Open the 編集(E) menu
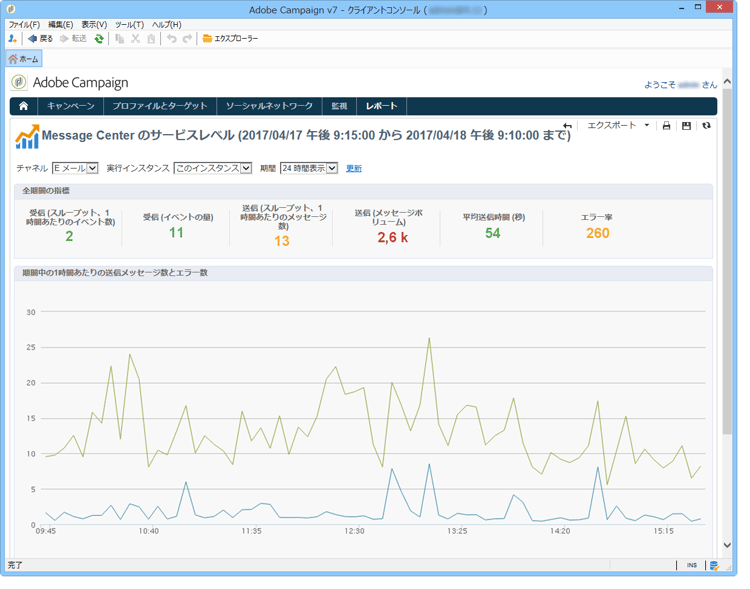The width and height of the screenshot is (750, 589). click(62, 25)
